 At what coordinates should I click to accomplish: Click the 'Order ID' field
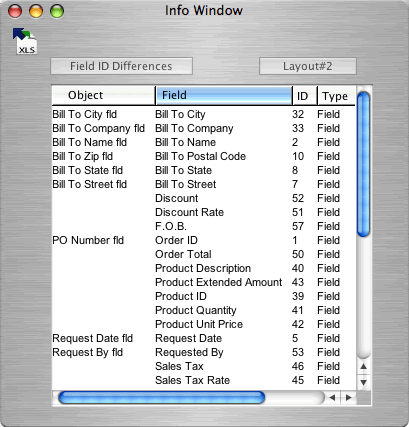pyautogui.click(x=176, y=240)
